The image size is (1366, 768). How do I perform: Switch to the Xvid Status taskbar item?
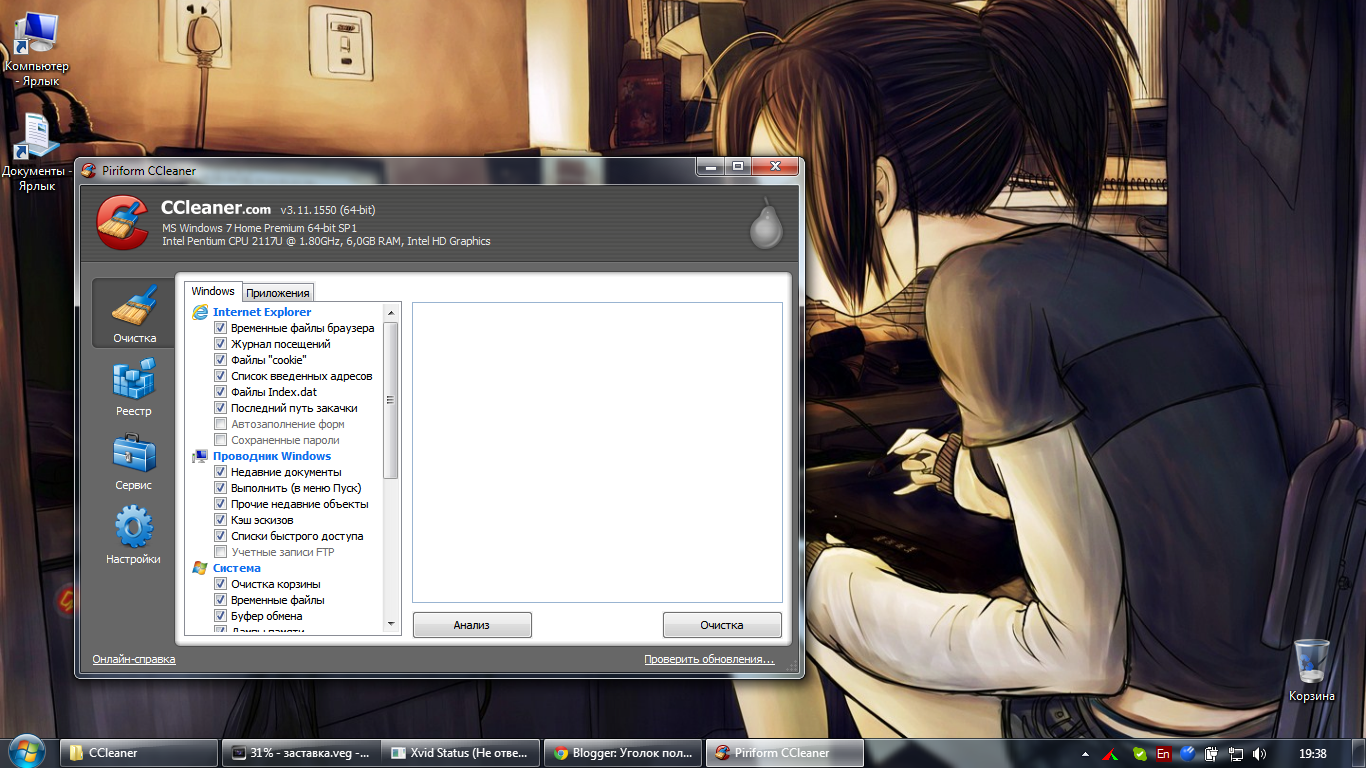[462, 753]
